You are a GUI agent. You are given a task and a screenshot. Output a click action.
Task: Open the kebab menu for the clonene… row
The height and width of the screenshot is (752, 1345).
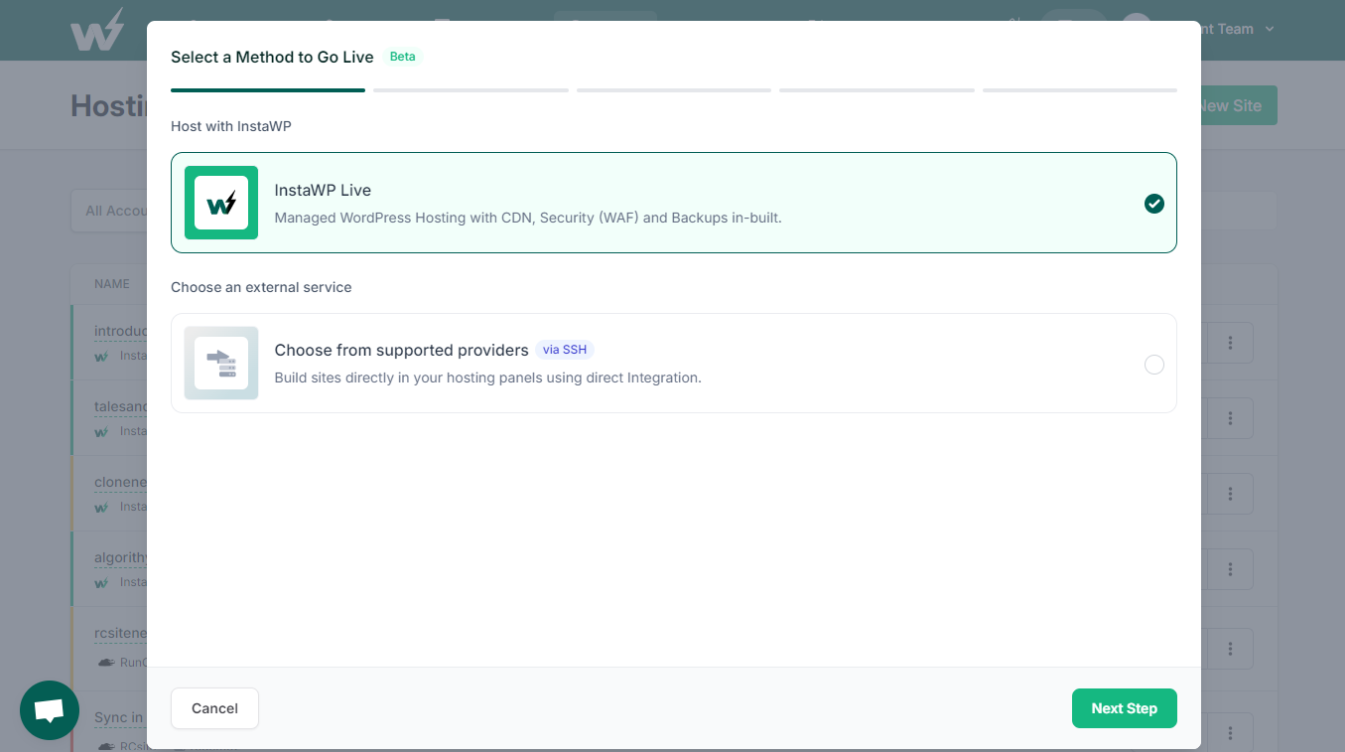[1230, 494]
